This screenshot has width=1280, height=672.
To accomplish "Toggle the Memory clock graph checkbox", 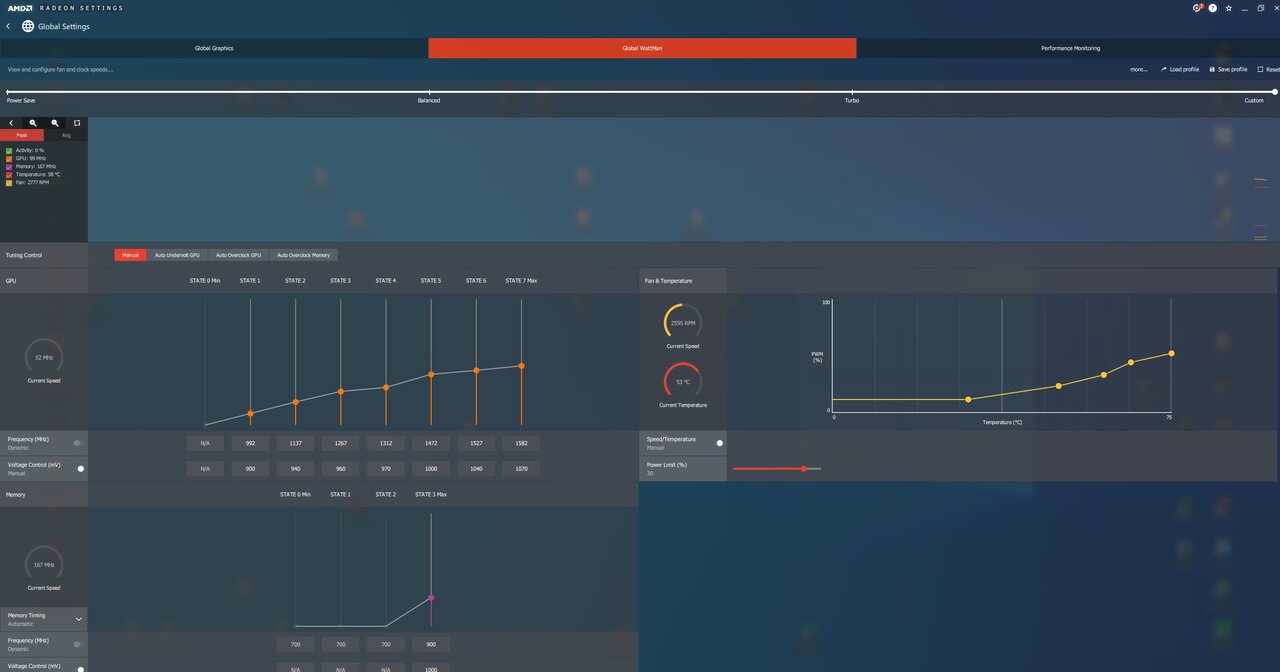I will pyautogui.click(x=9, y=166).
